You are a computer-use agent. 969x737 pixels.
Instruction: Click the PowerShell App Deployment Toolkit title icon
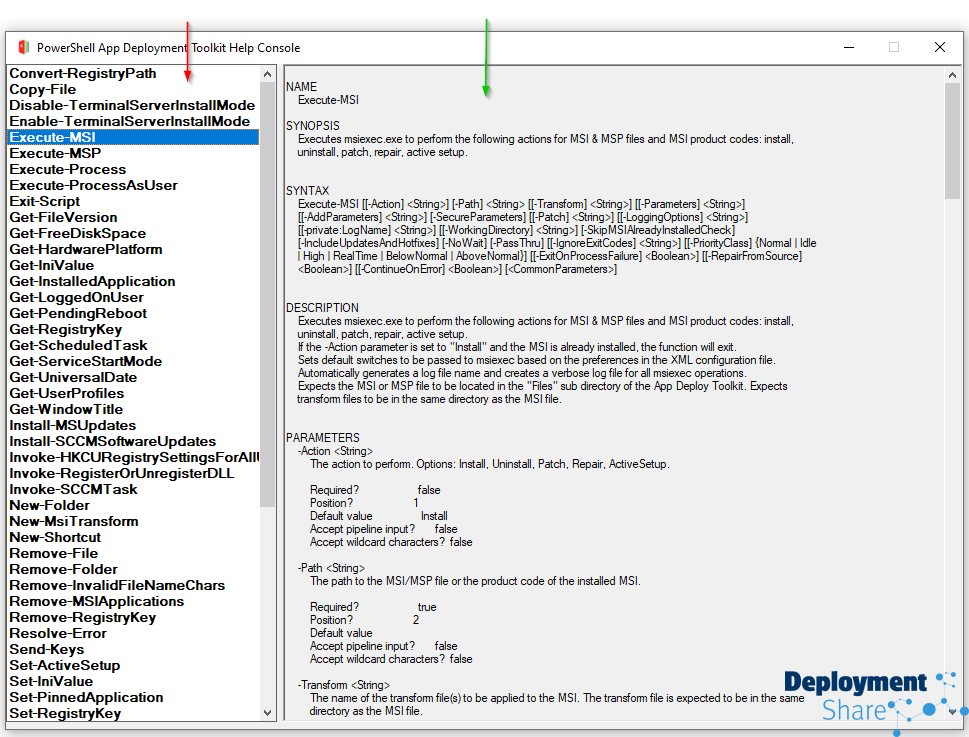[23, 47]
